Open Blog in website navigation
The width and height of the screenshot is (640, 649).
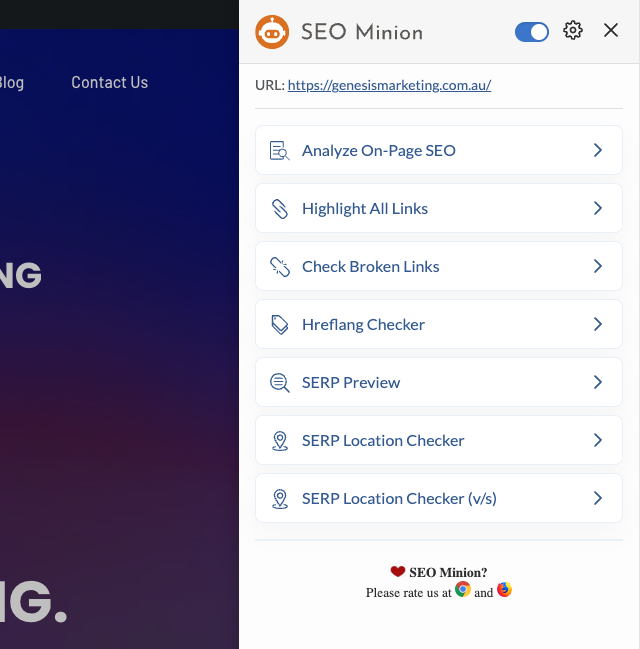[12, 82]
